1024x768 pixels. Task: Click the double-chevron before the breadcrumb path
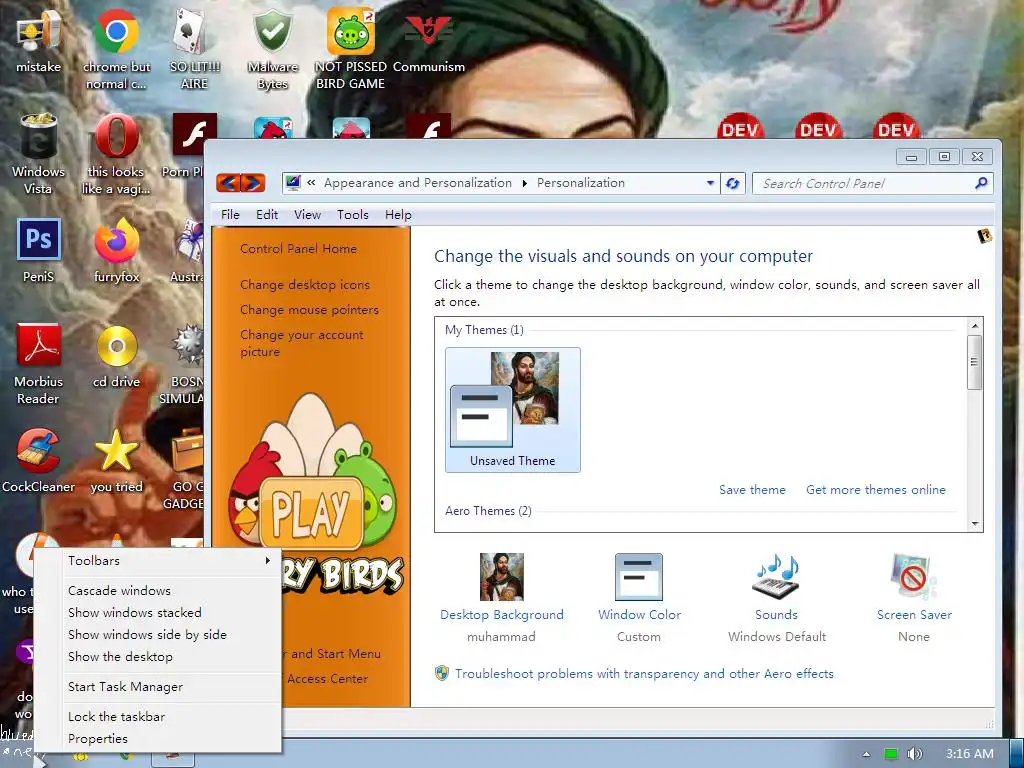[311, 183]
